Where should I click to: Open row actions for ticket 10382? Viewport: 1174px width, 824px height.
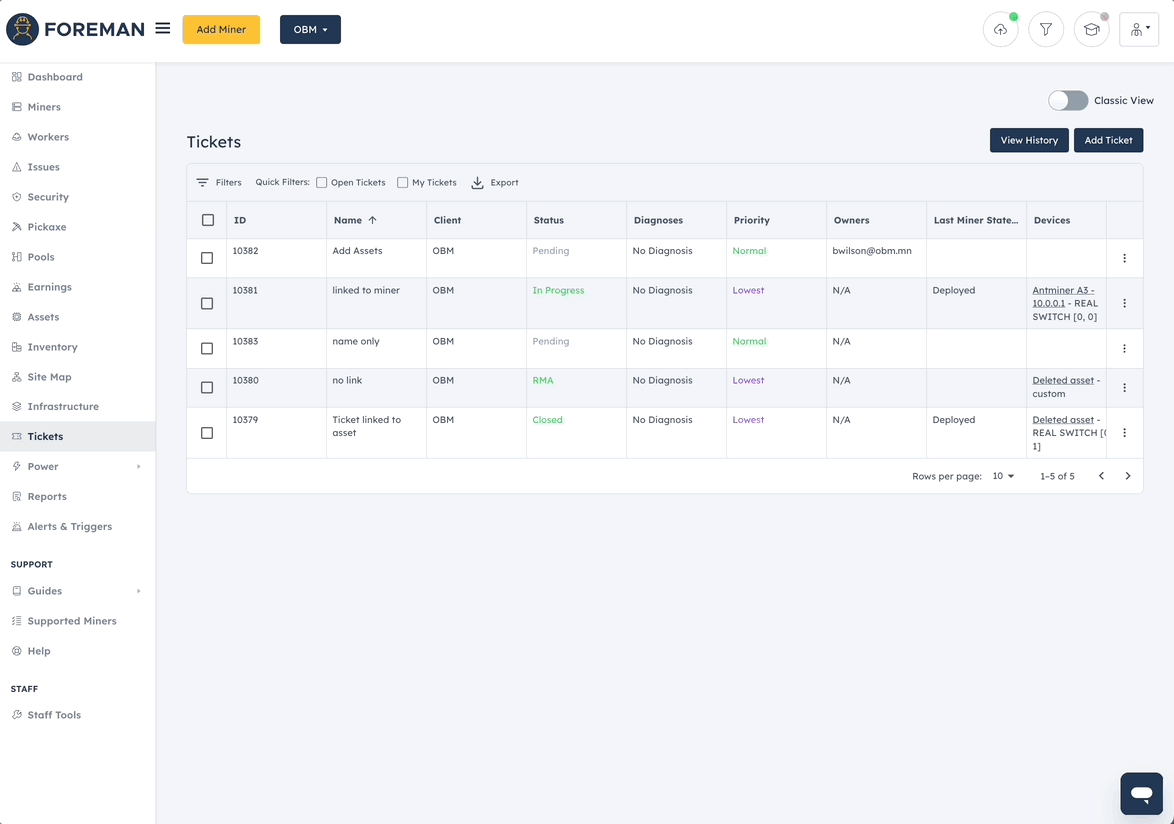[x=1124, y=258]
